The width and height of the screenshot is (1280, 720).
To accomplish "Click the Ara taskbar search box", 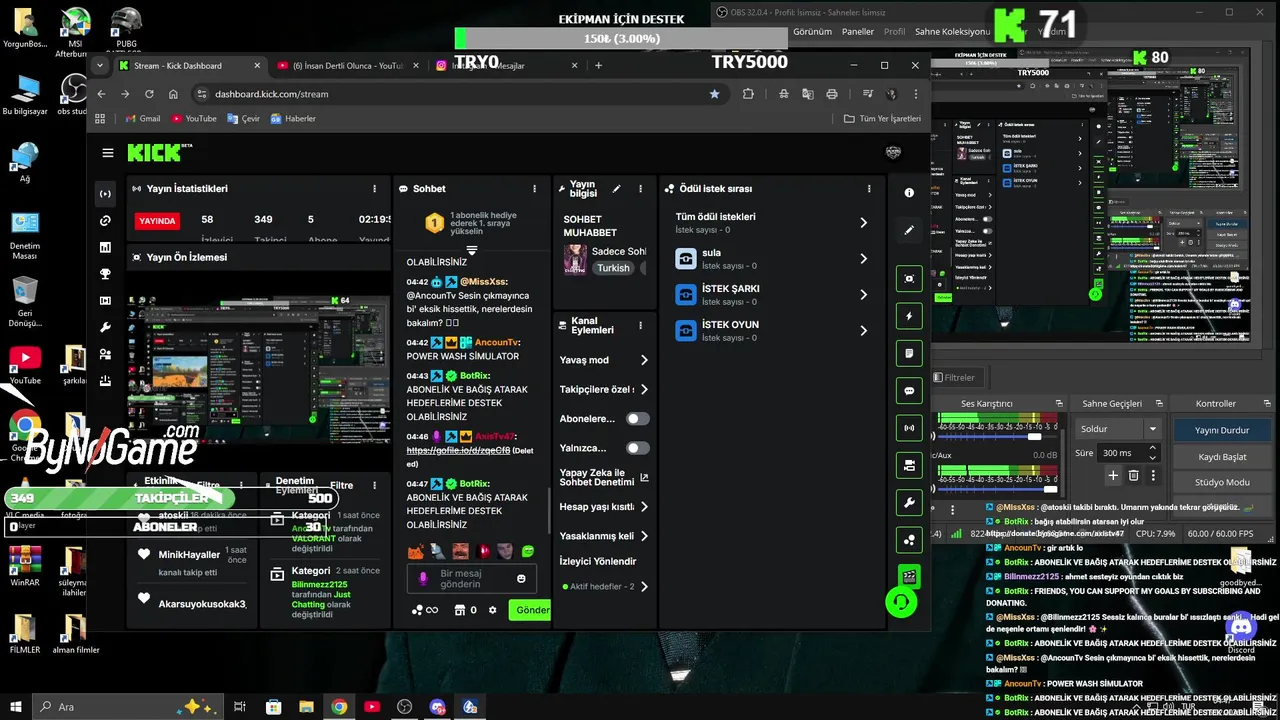I will [x=128, y=707].
